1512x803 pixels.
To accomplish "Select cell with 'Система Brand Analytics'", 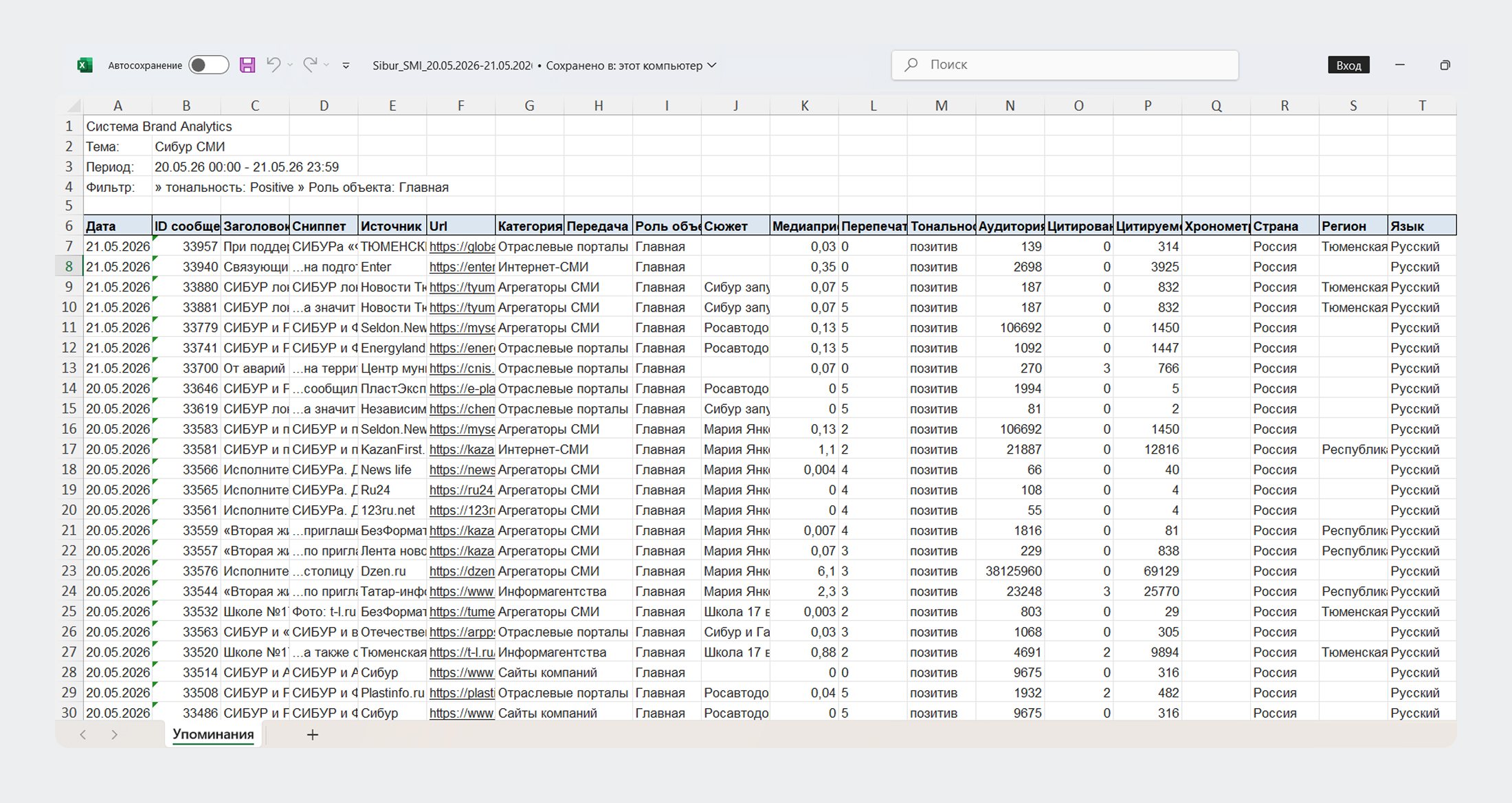I will pos(159,126).
